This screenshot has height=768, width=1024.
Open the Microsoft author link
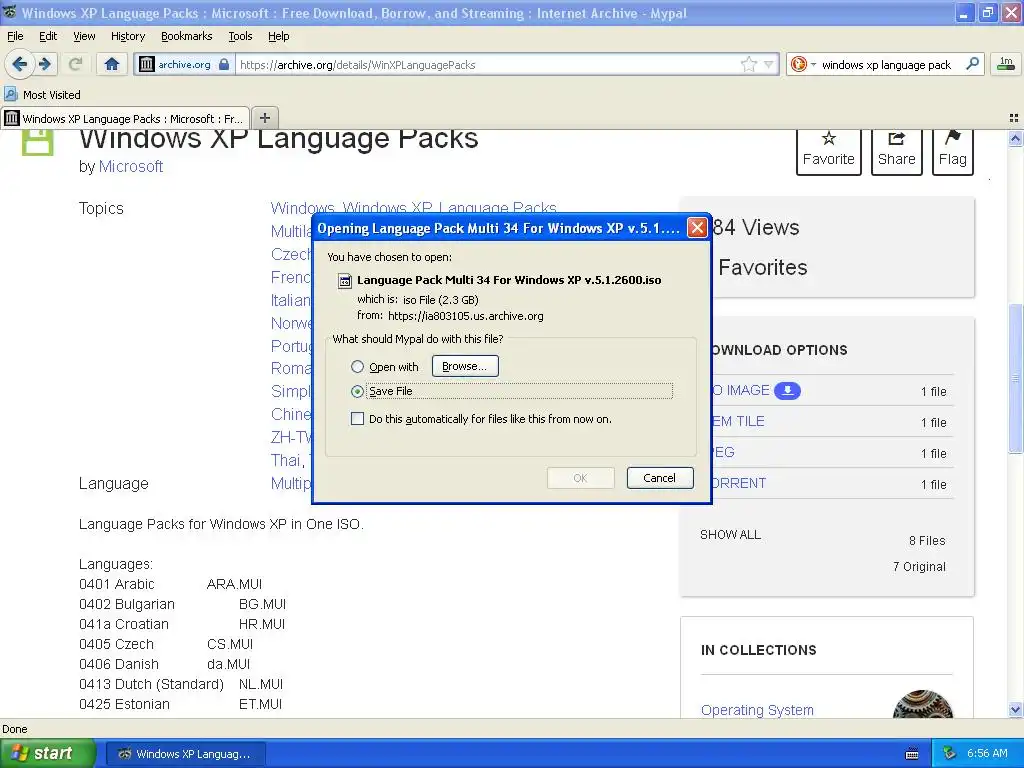(131, 167)
